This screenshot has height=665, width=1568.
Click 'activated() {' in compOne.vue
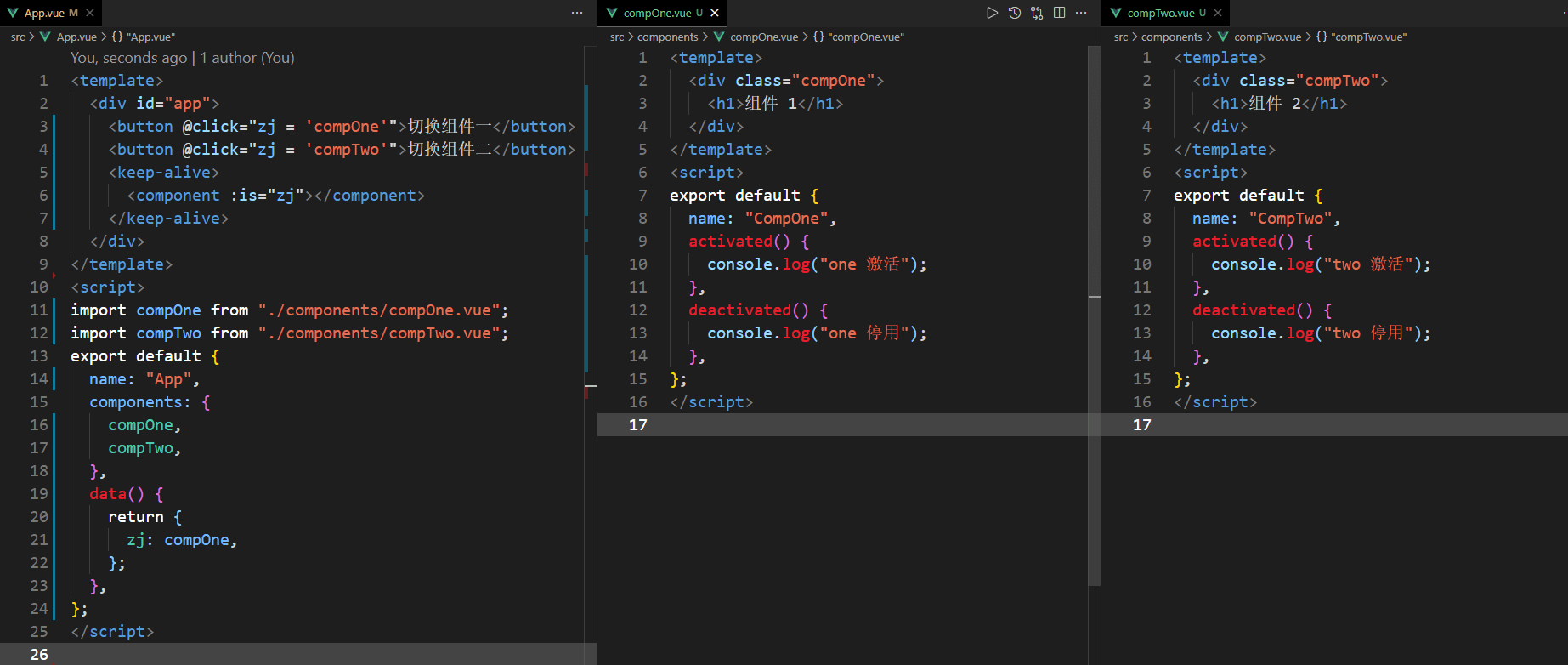point(749,242)
